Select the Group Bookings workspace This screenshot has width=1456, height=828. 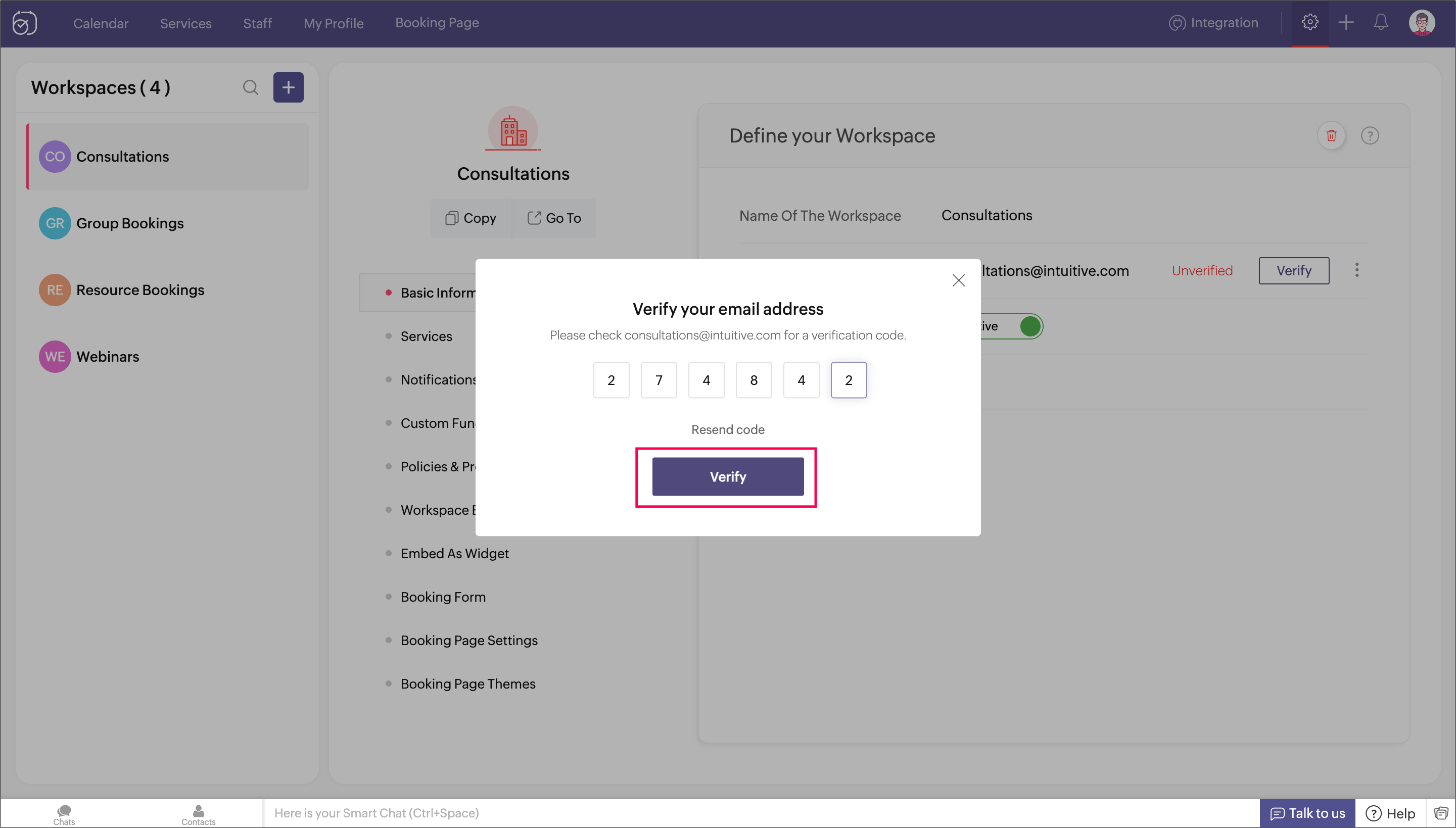pos(168,223)
